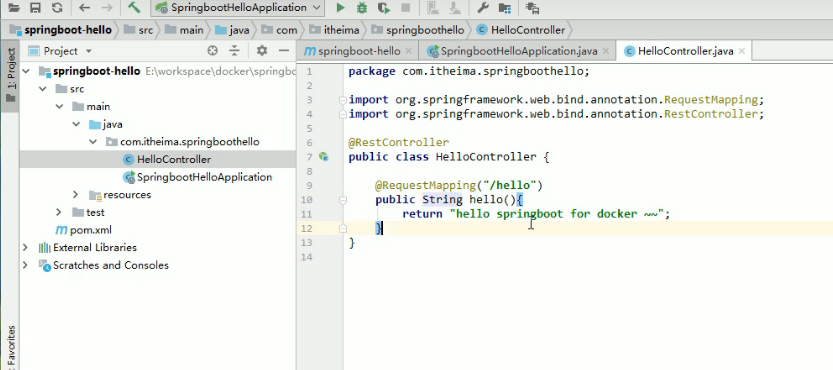Collapse the main folder node

60,106
